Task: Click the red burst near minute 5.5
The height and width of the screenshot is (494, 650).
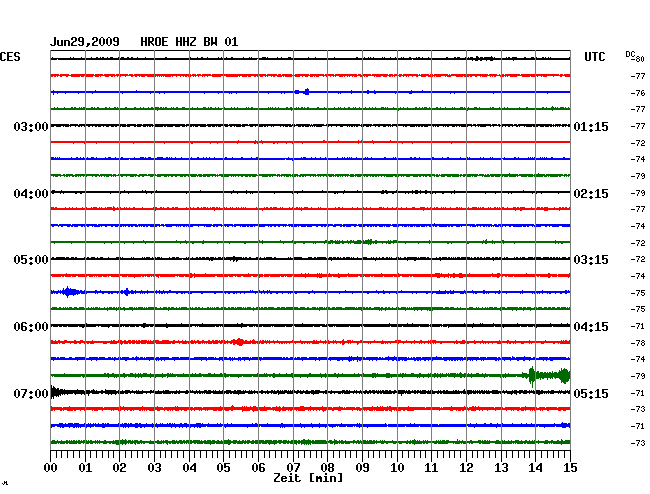Action: [239, 342]
